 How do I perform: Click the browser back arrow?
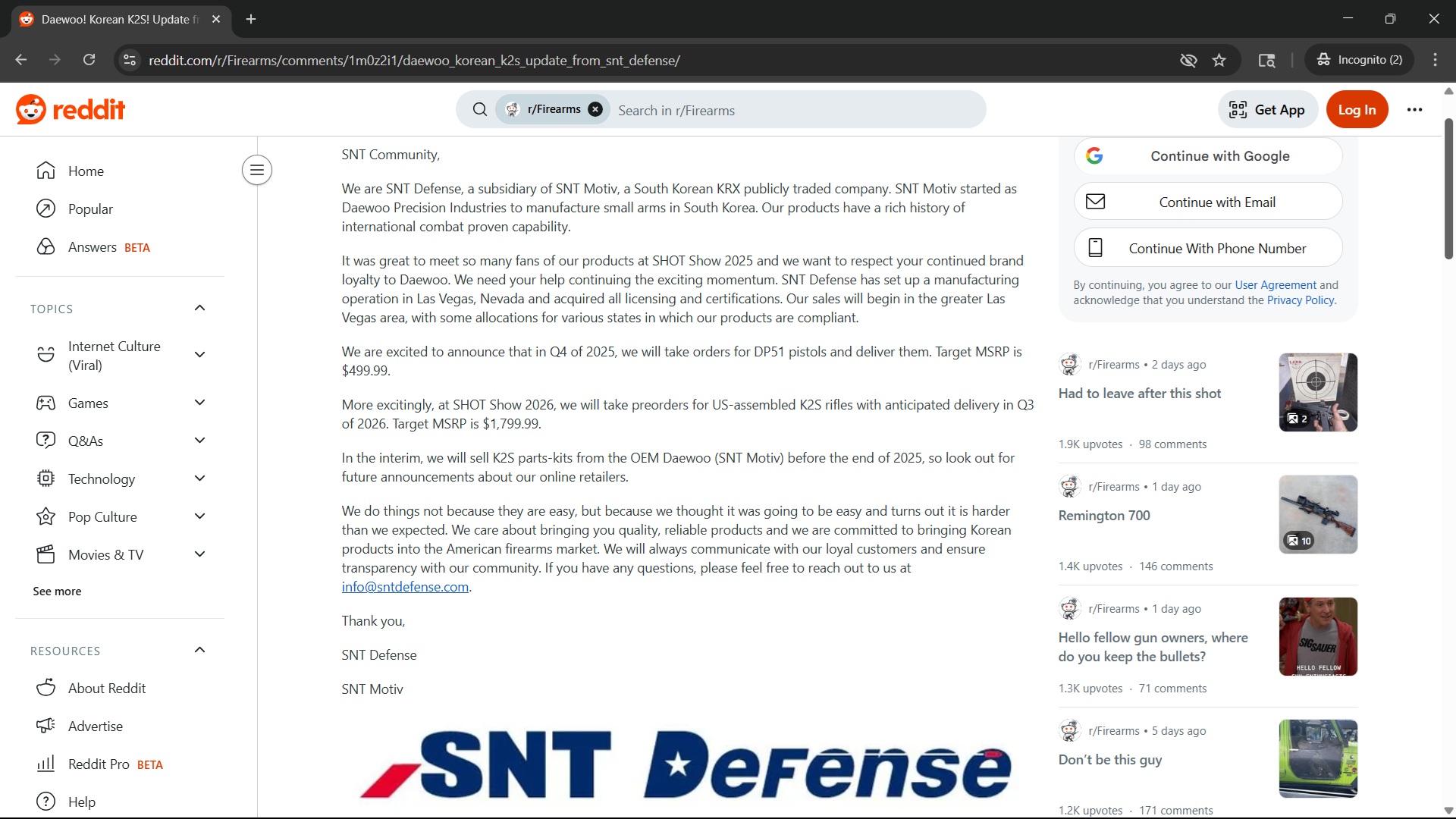coord(21,60)
